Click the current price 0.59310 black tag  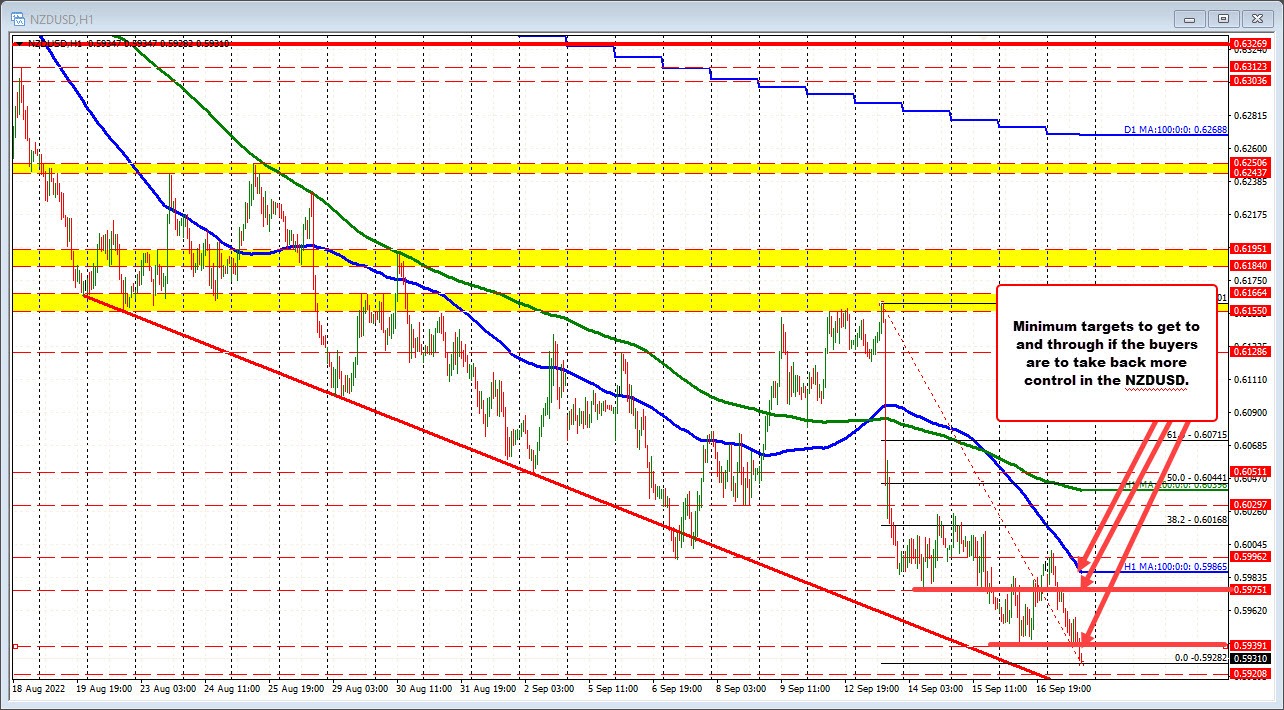pyautogui.click(x=1251, y=658)
